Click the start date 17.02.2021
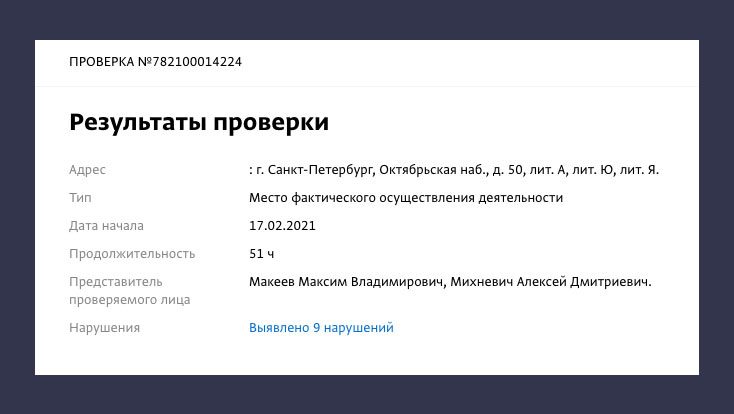The height and width of the screenshot is (414, 734). pos(282,226)
